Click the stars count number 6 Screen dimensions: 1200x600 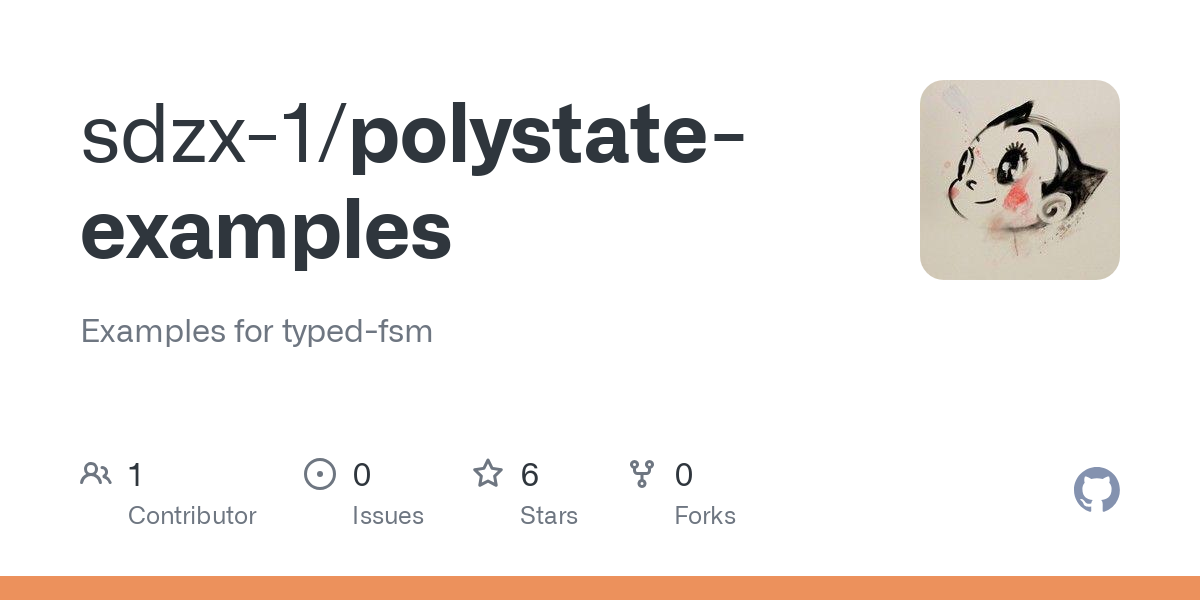click(530, 475)
